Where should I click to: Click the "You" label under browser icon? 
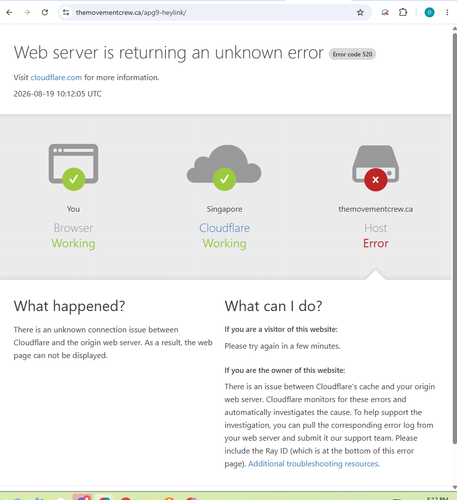pyautogui.click(x=73, y=209)
